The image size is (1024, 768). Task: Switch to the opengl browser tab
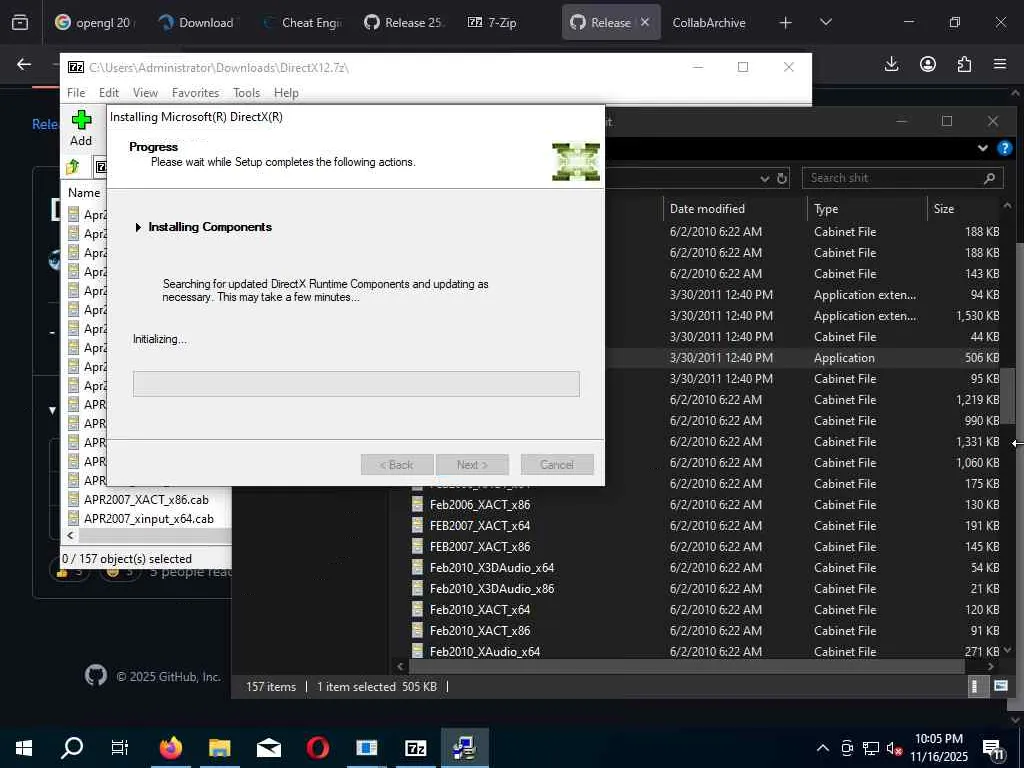pyautogui.click(x=95, y=23)
